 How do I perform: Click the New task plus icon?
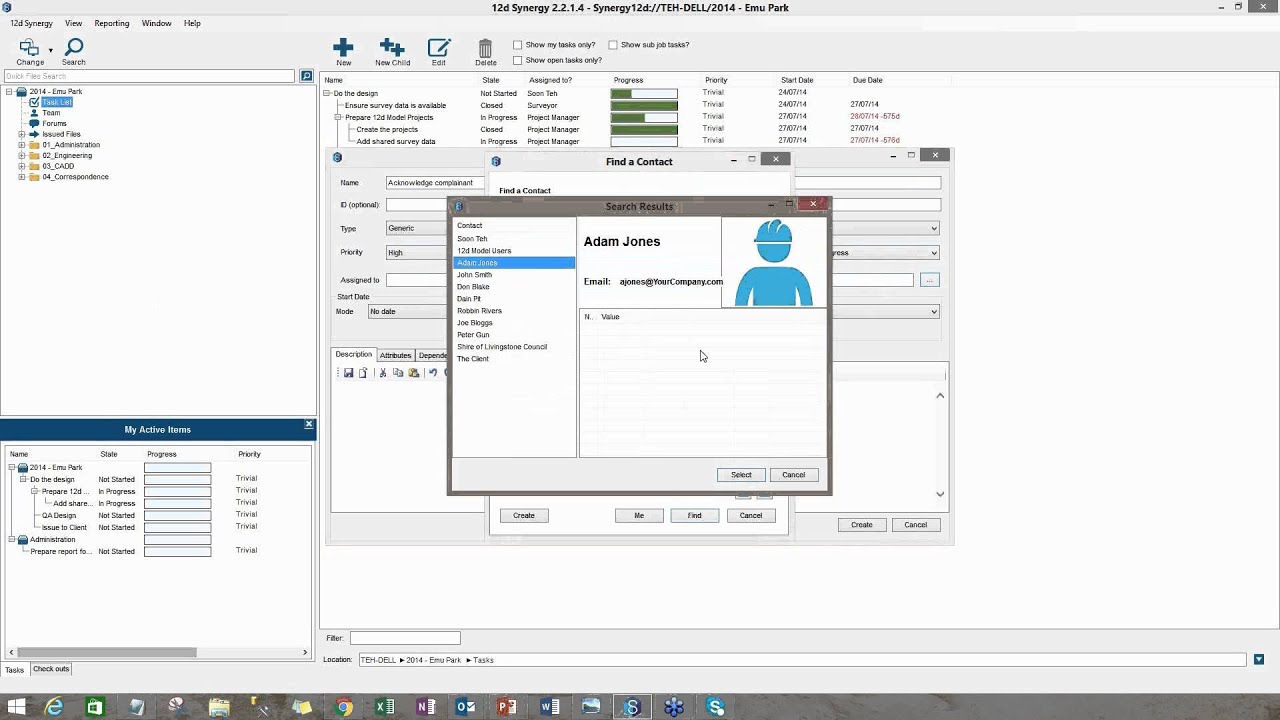click(x=343, y=47)
